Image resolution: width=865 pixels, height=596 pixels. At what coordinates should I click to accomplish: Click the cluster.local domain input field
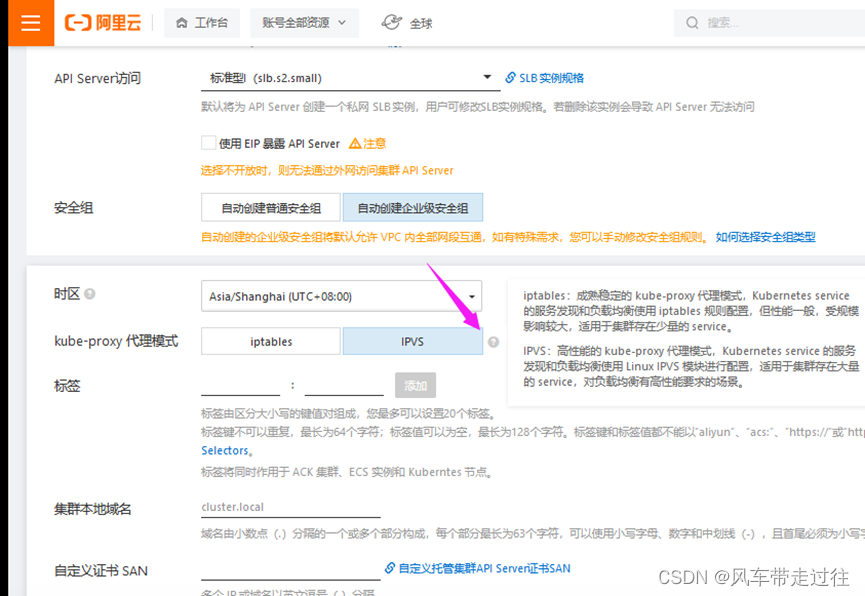tap(291, 507)
